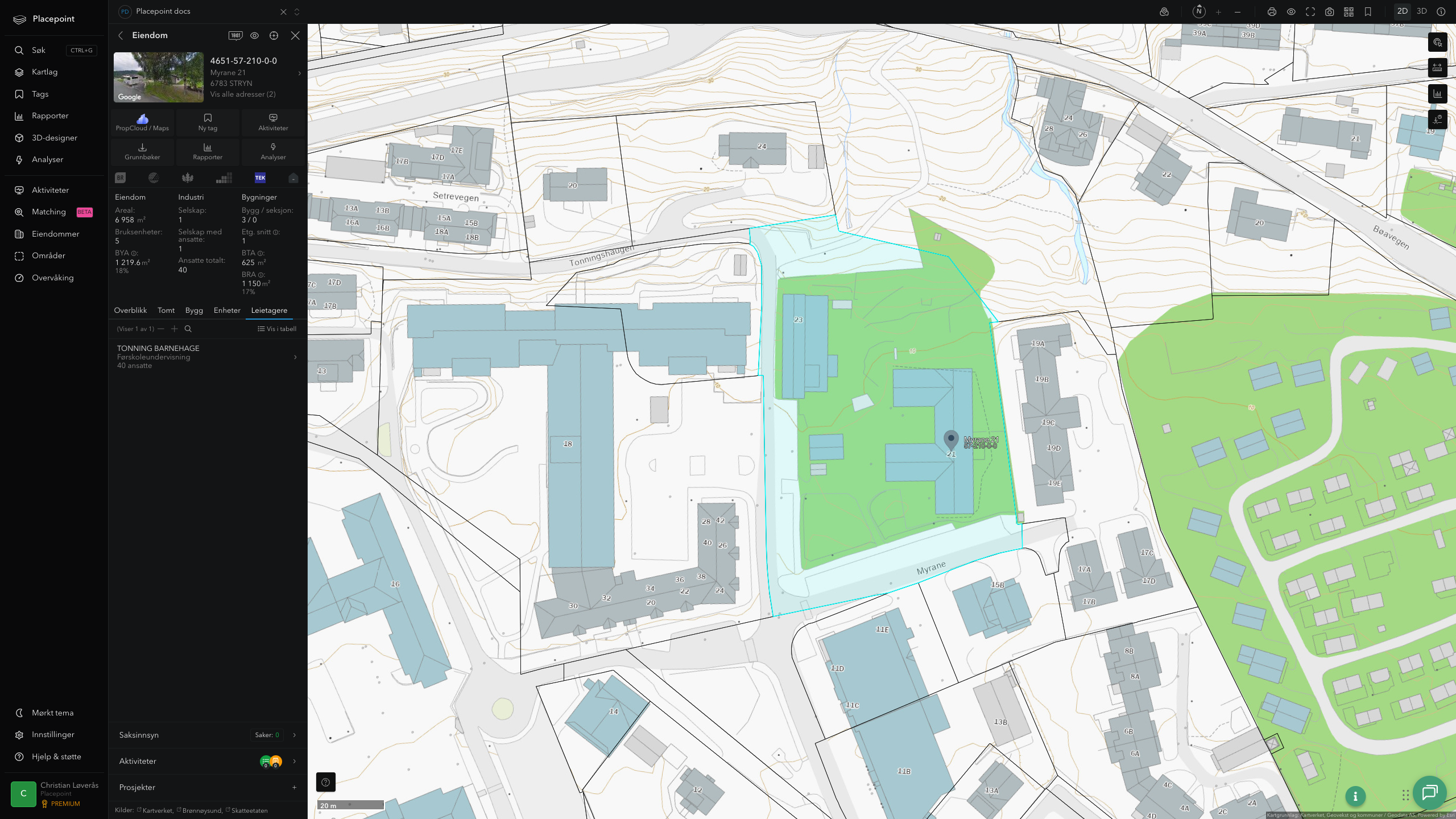Toggle property visibility eye in Eiendom header
Viewport: 1456px width, 819px height.
[x=255, y=35]
